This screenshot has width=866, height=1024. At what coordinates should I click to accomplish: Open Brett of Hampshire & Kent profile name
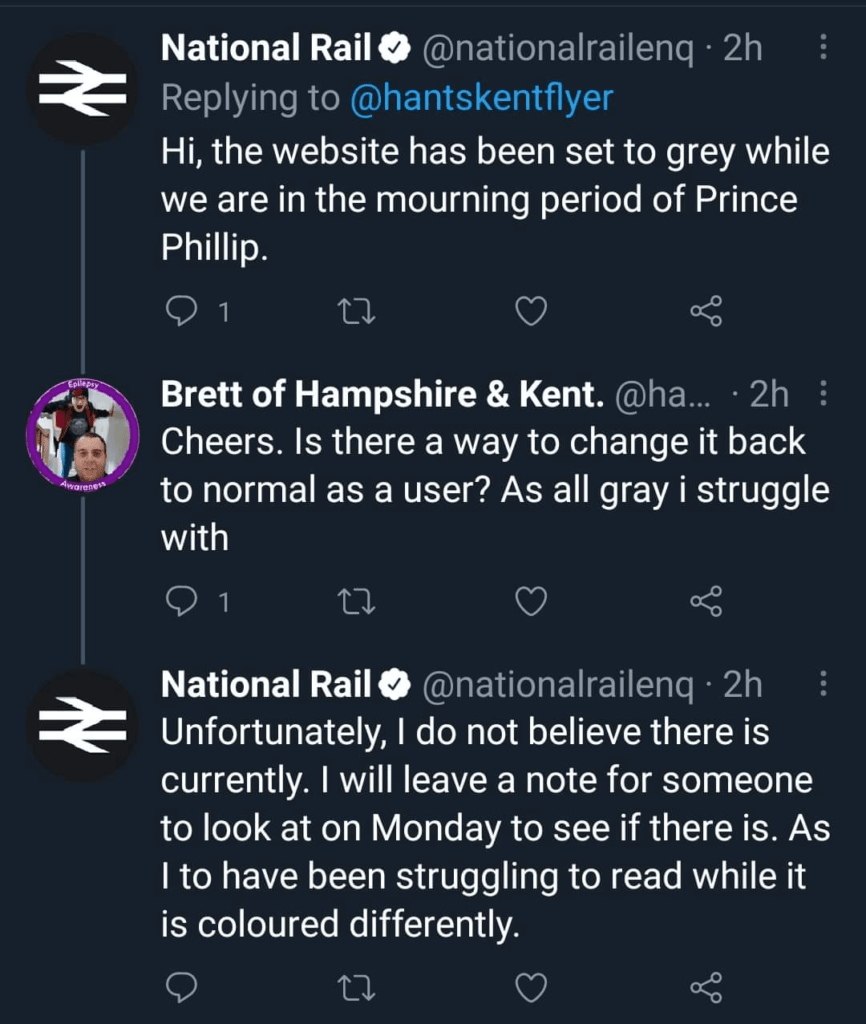point(382,396)
